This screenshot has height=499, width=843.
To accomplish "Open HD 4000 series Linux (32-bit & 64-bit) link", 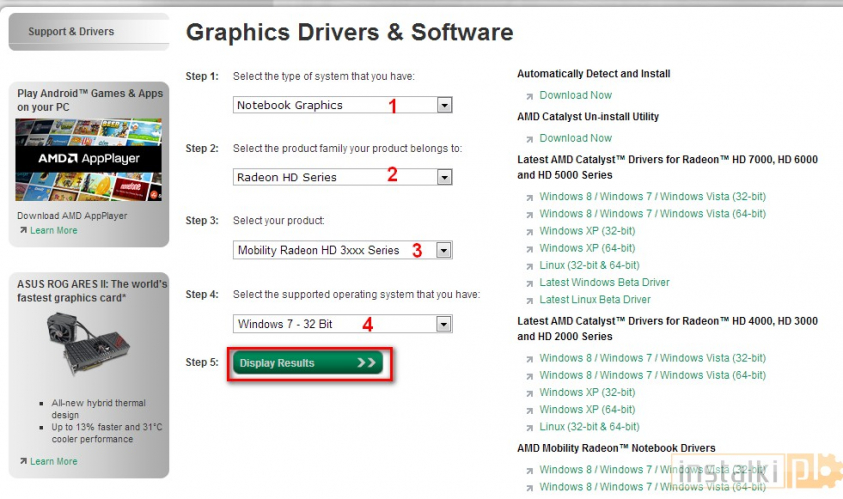I will [x=589, y=426].
